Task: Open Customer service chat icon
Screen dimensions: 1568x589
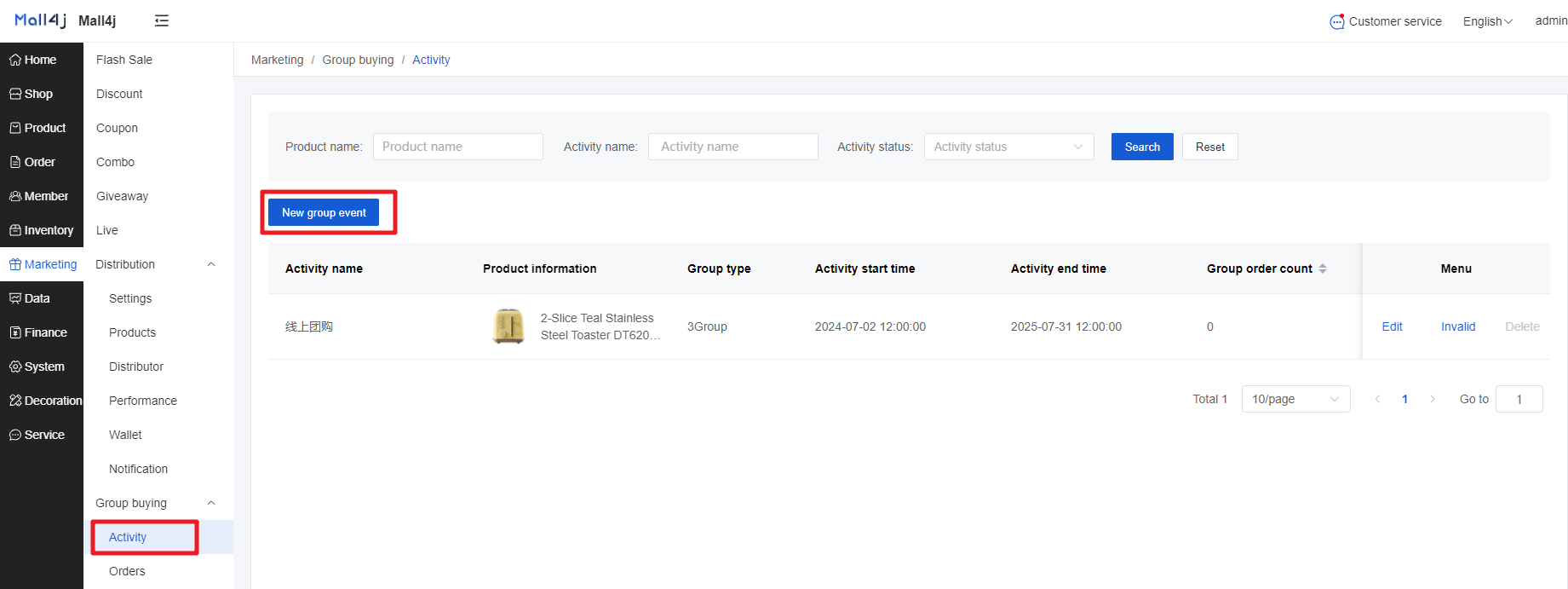Action: click(1337, 21)
